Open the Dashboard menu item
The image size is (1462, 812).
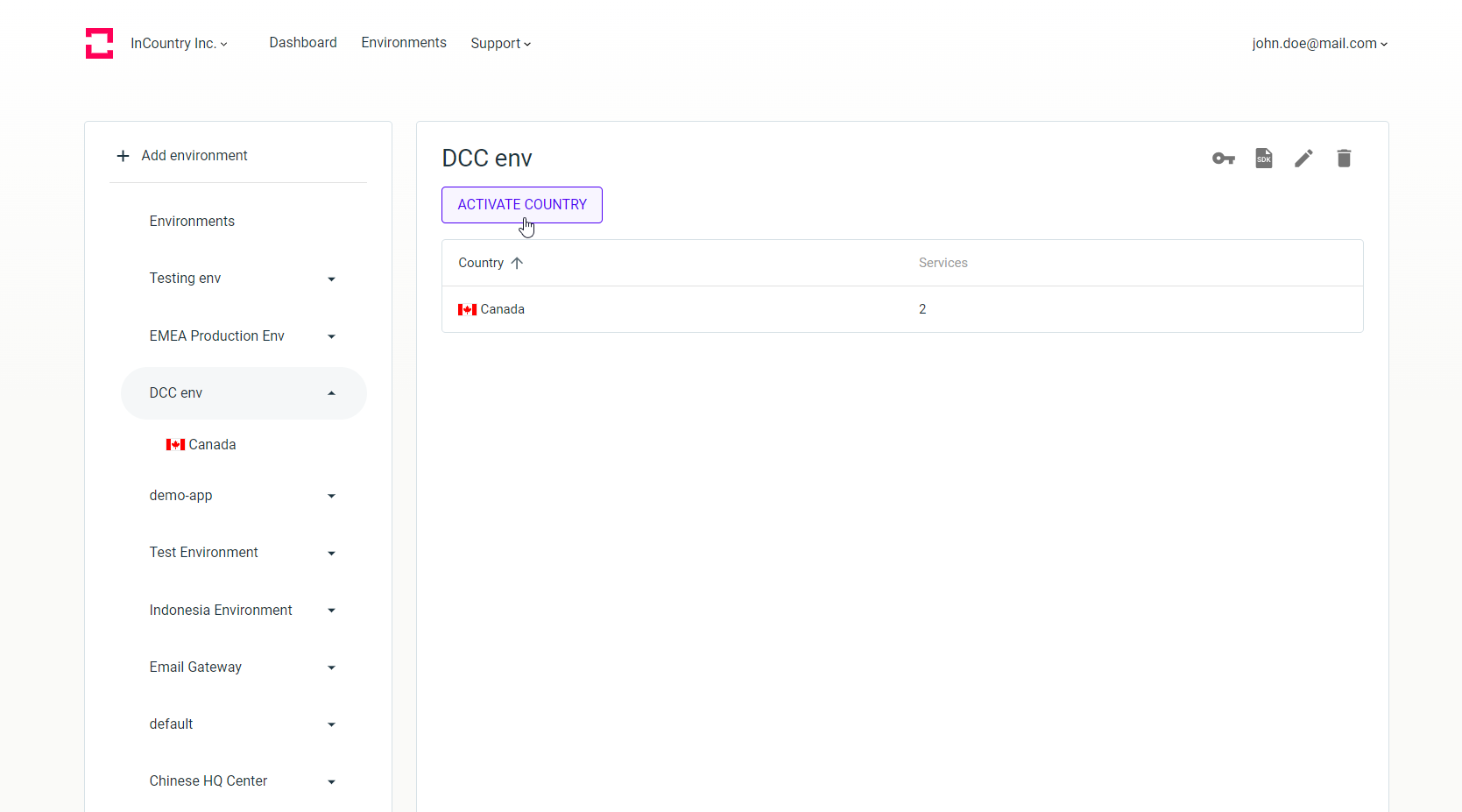point(303,43)
